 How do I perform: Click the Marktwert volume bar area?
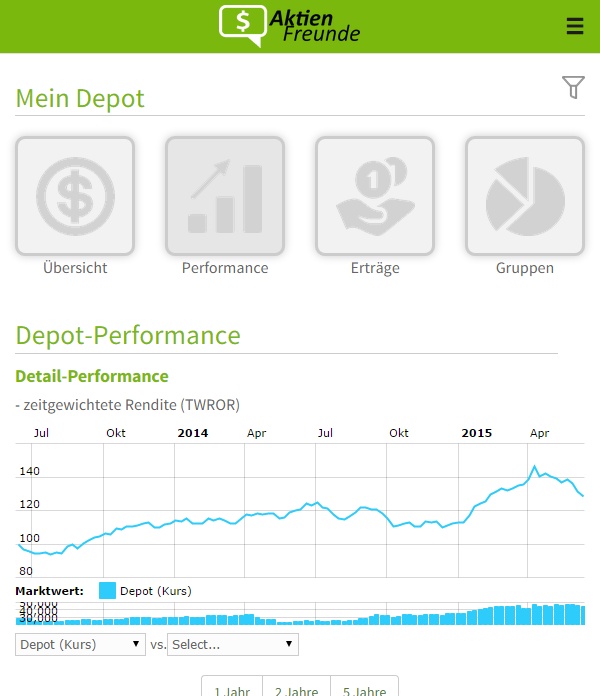(x=300, y=614)
